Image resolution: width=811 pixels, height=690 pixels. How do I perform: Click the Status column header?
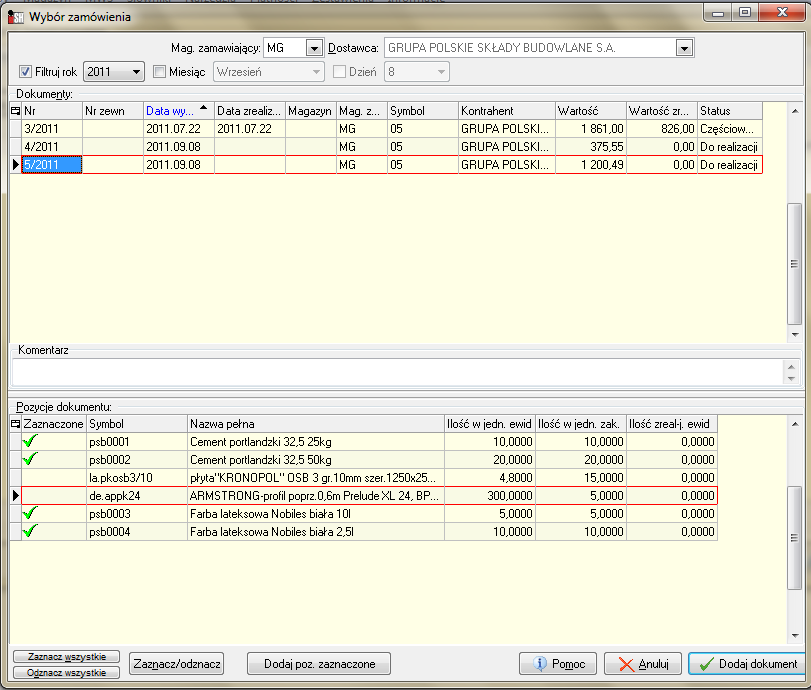tap(730, 111)
